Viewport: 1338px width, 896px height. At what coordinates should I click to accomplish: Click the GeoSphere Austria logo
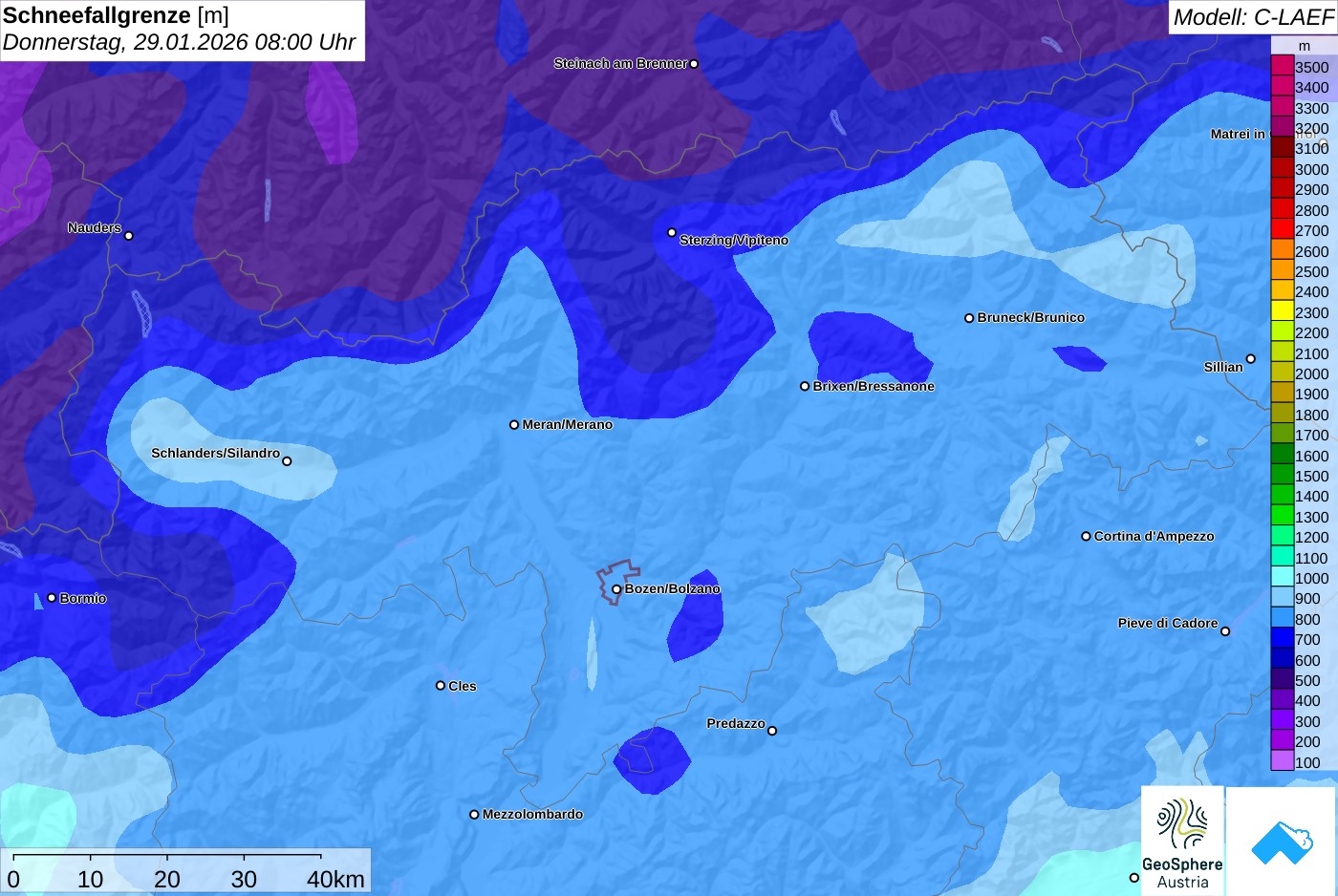point(1182,841)
